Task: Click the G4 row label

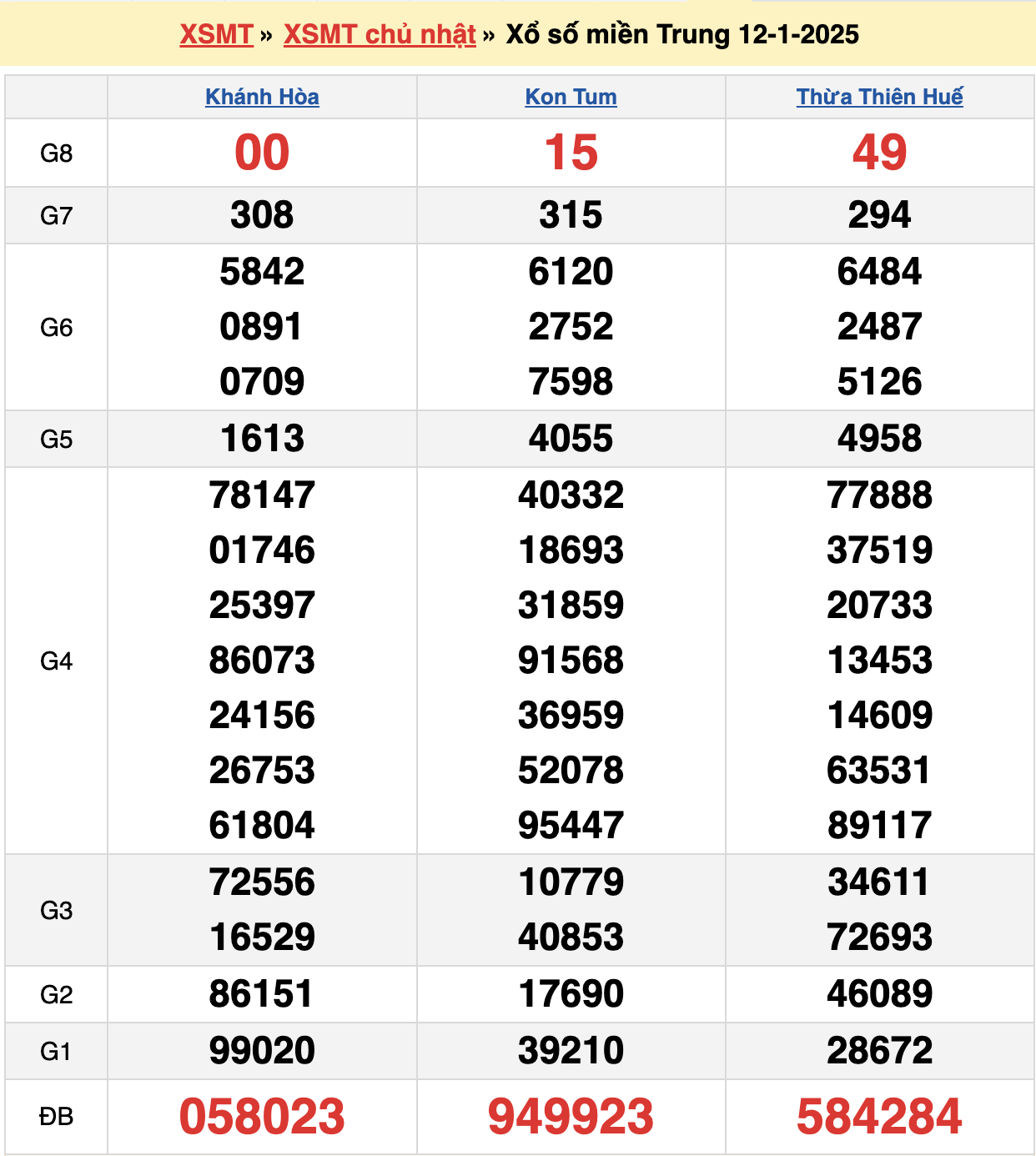Action: (x=56, y=661)
